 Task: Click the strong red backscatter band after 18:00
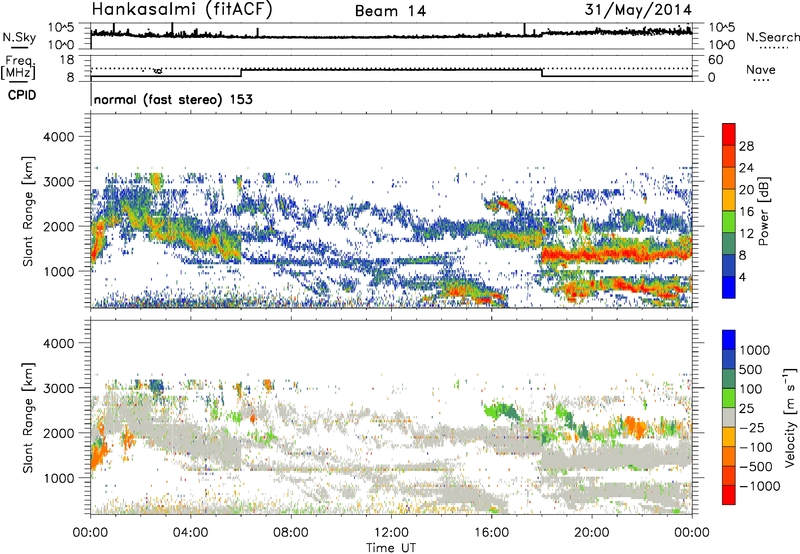click(616, 253)
